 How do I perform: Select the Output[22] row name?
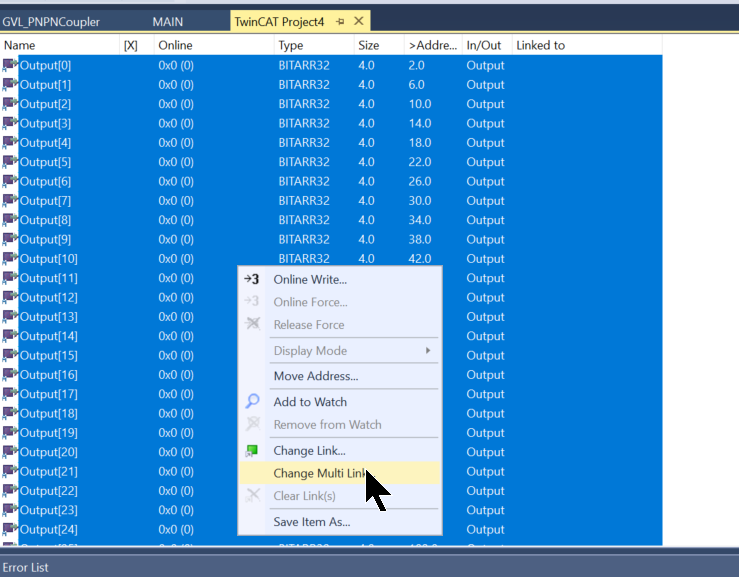pyautogui.click(x=49, y=490)
